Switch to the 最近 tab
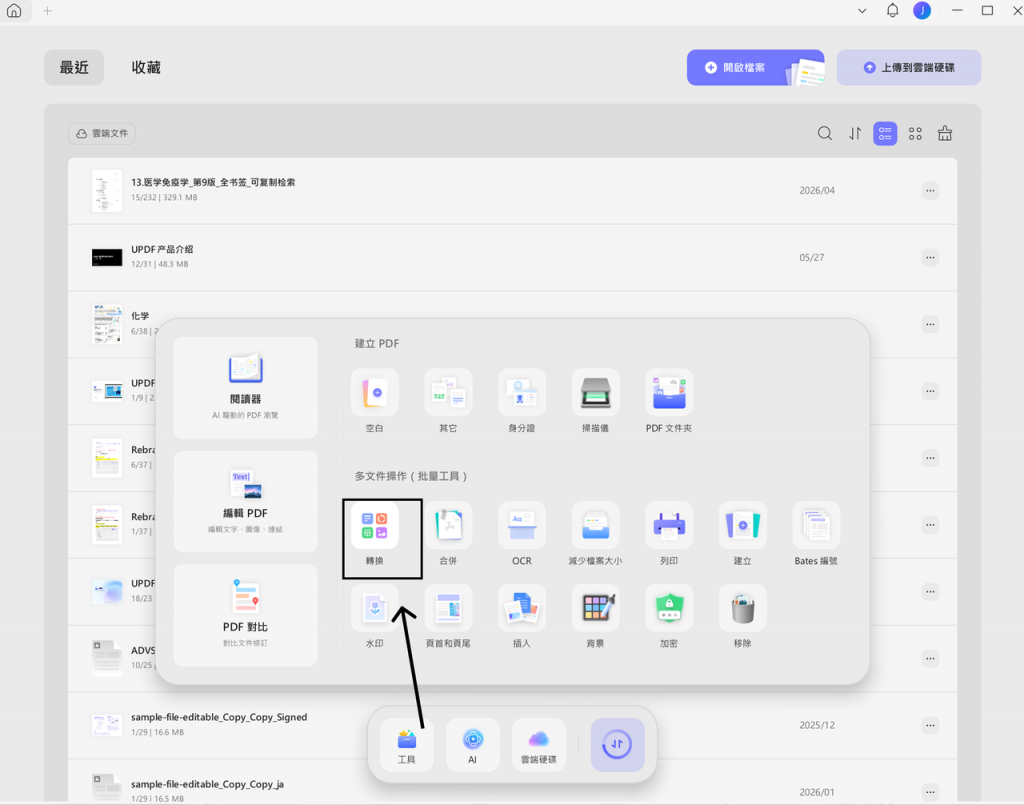Screen dimensions: 1024x805 74,67
